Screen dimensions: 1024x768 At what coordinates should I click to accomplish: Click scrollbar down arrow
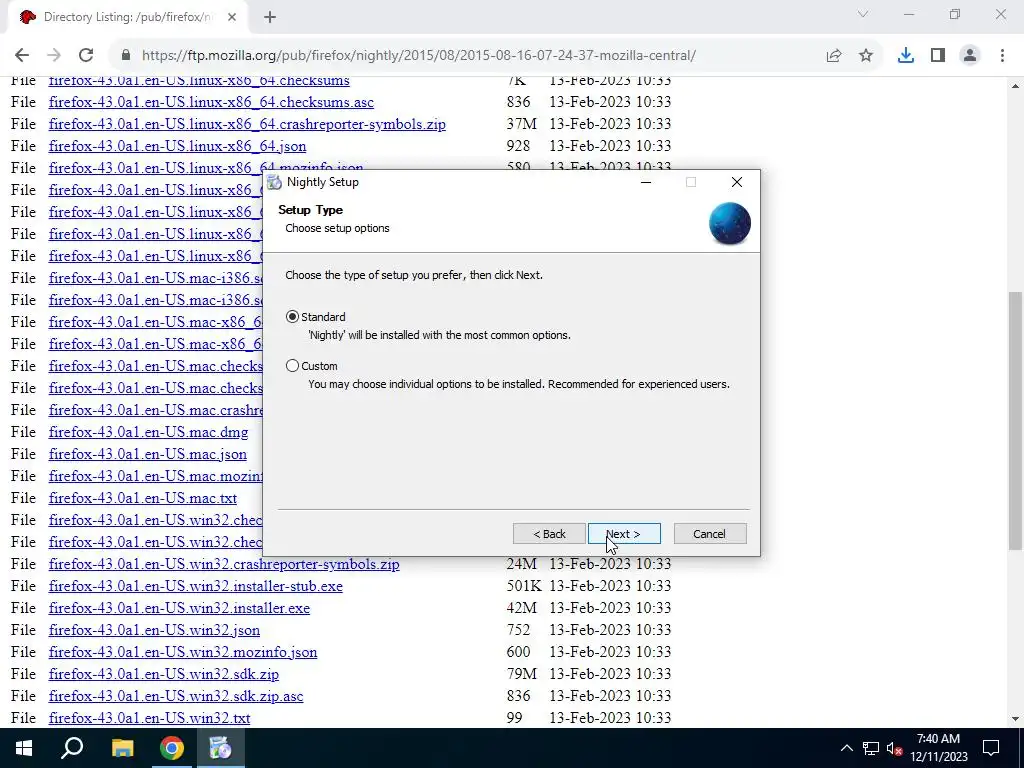click(x=1016, y=719)
